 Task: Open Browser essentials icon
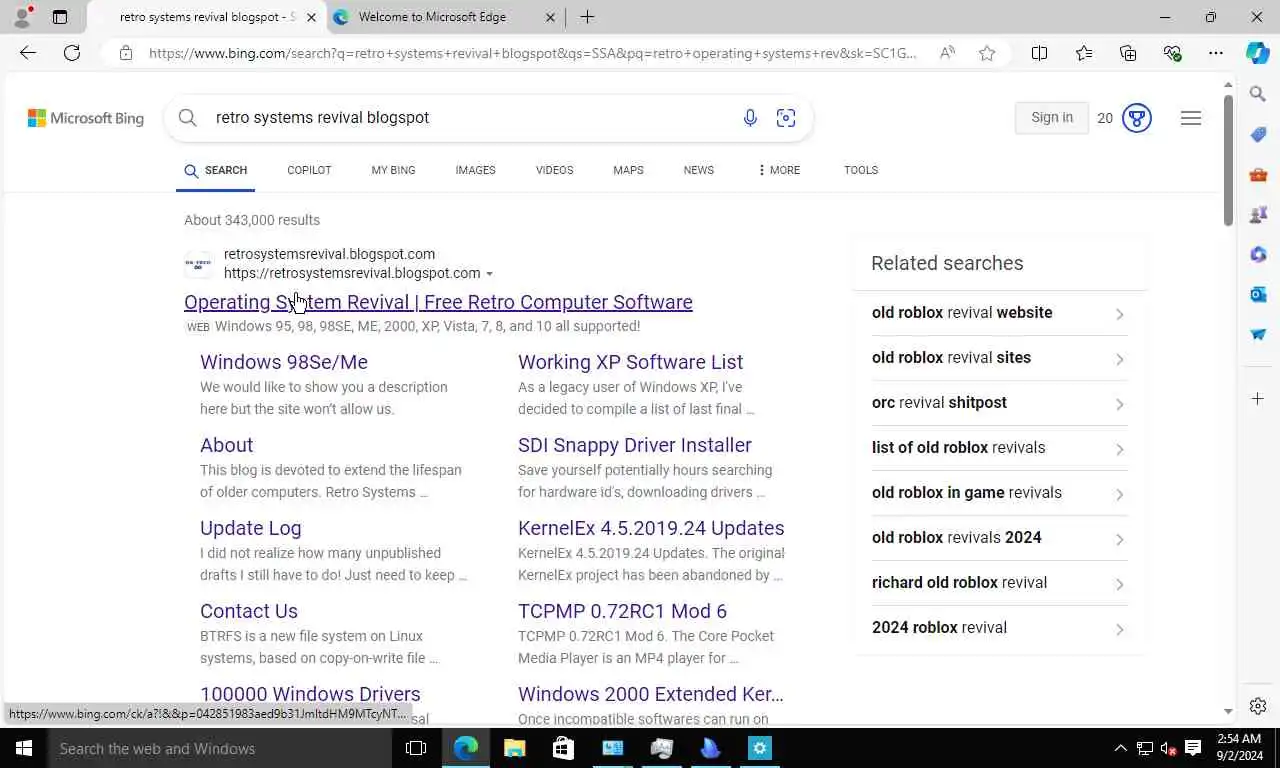point(1172,53)
